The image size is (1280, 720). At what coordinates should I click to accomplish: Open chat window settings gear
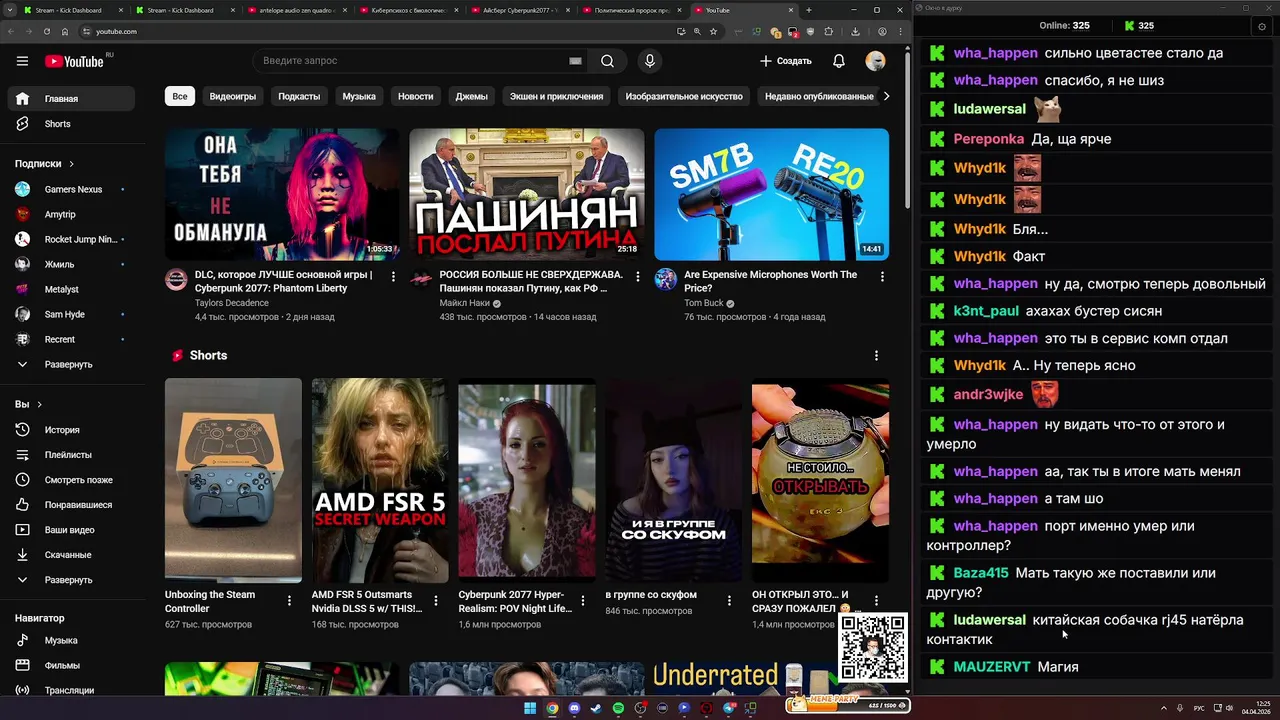[x=1261, y=26]
